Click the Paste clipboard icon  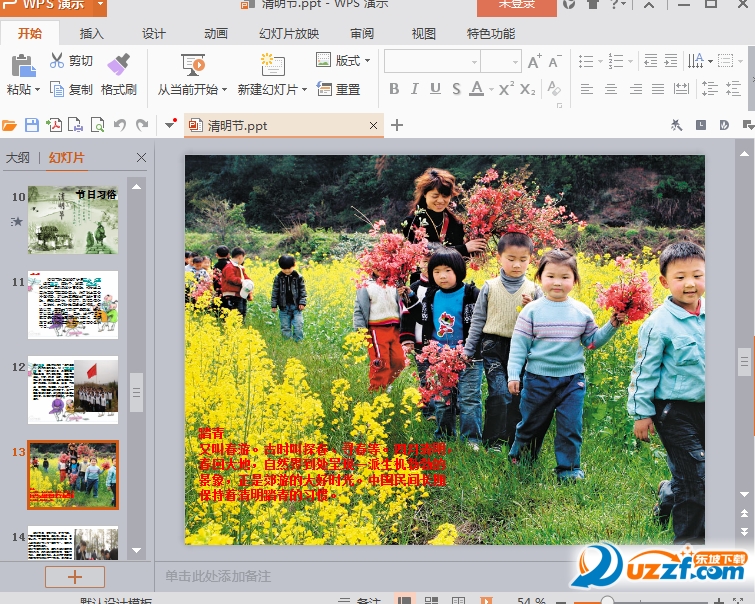pos(23,66)
